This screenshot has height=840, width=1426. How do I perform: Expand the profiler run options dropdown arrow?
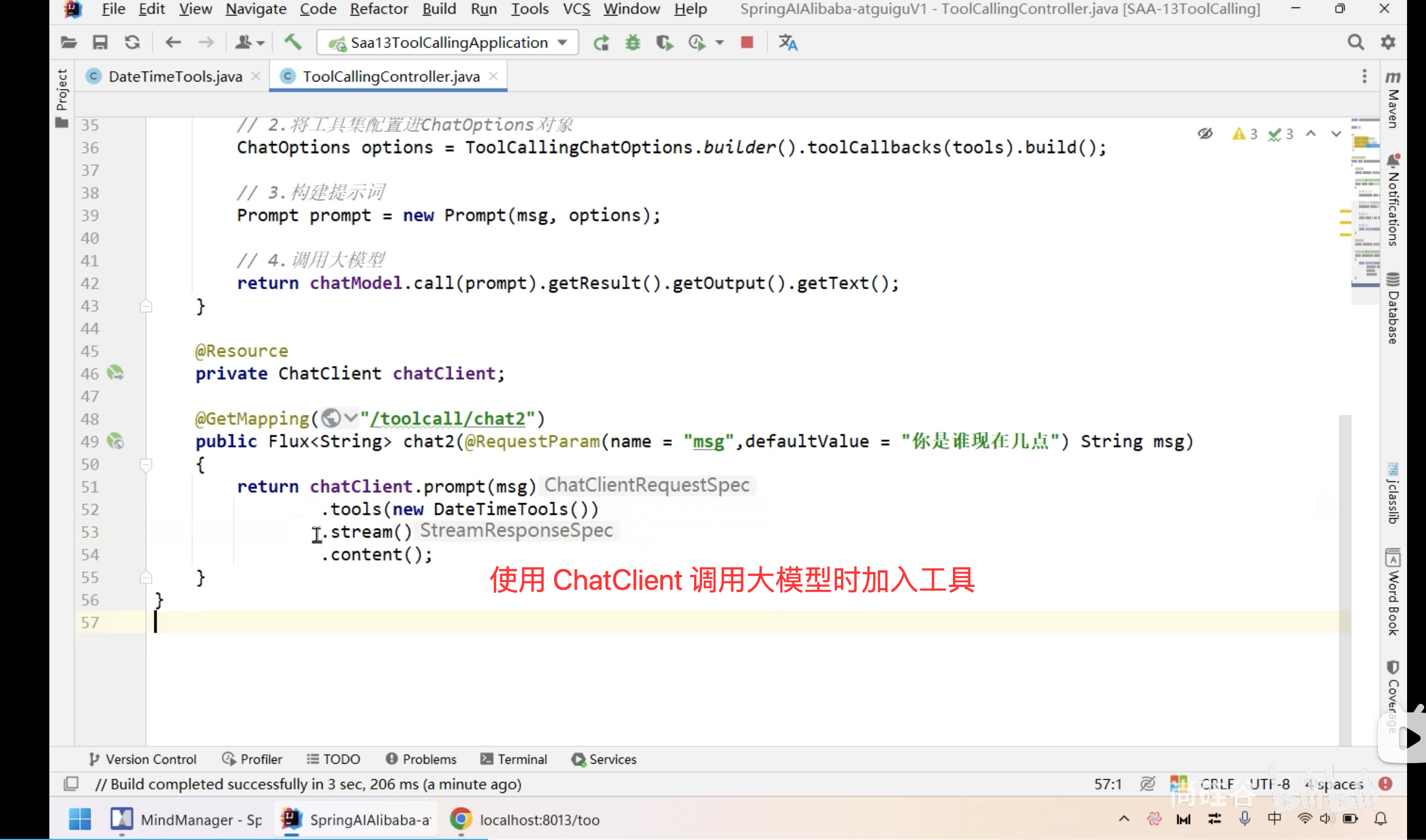pos(719,42)
